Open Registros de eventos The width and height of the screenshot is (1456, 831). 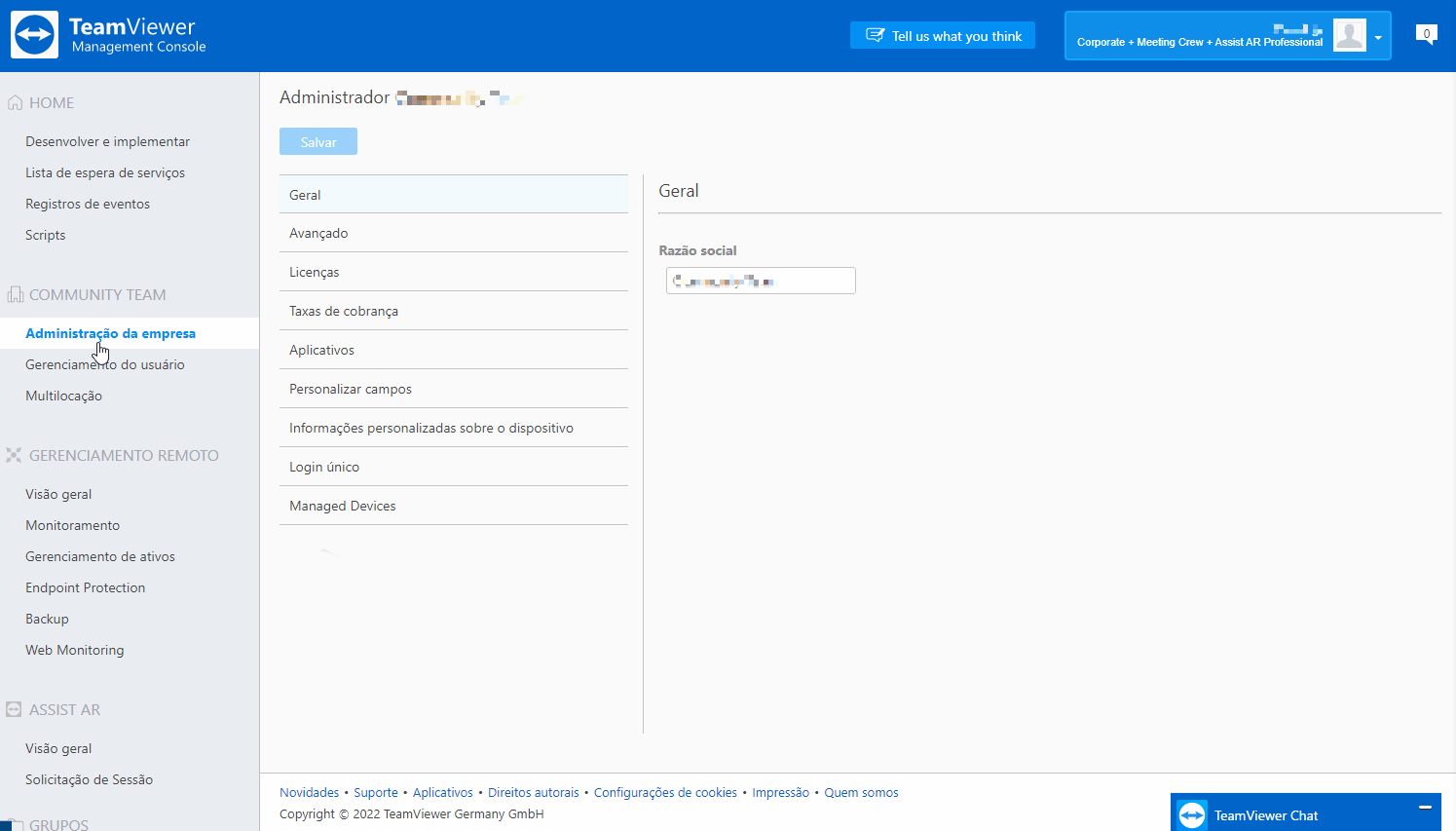tap(88, 204)
